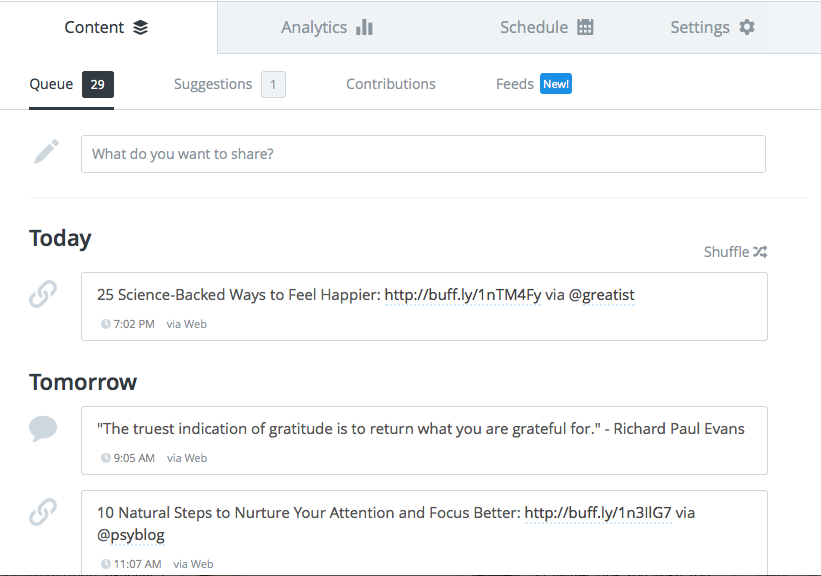This screenshot has width=821, height=576.
Task: Click the Shuffle icon next to Today
Action: (x=762, y=252)
